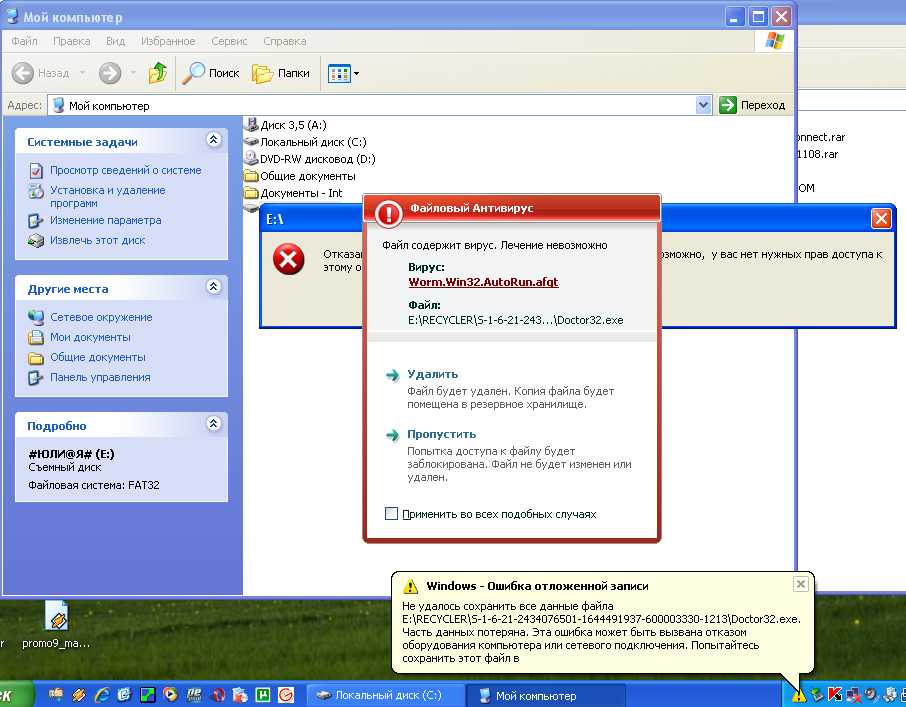Open the Файл menu
The image size is (906, 707).
tap(24, 41)
